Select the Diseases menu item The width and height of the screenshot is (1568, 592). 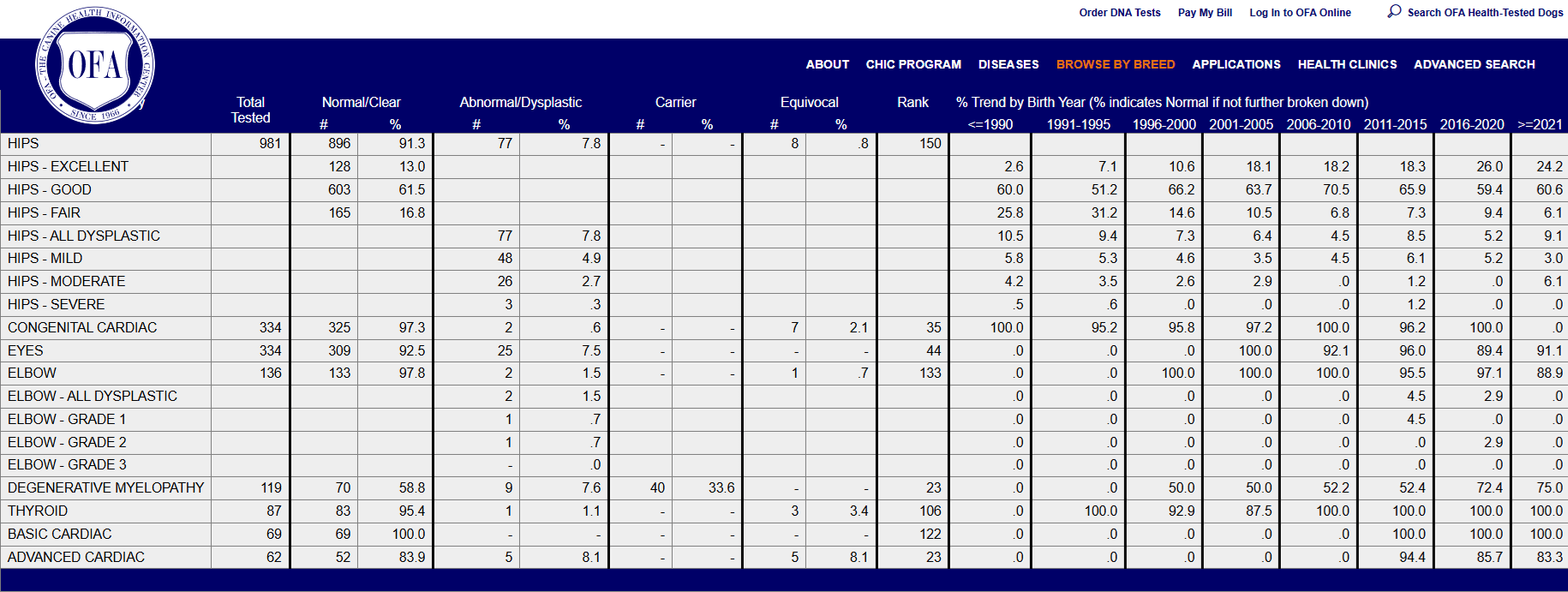coord(1008,64)
